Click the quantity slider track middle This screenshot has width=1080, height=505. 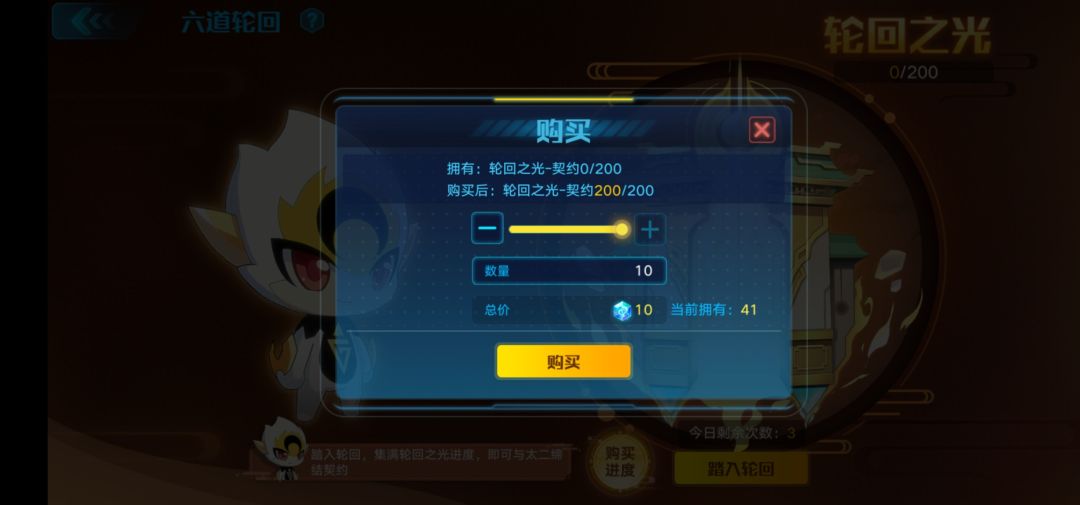[x=565, y=229]
